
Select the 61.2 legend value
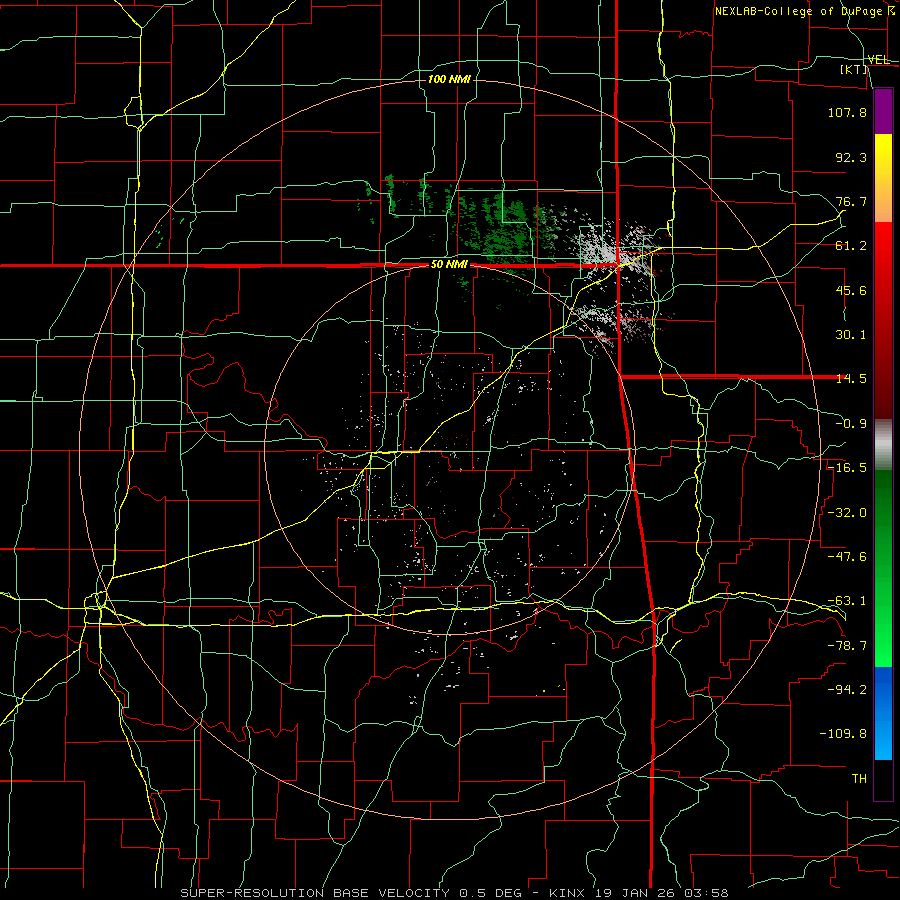tap(851, 246)
